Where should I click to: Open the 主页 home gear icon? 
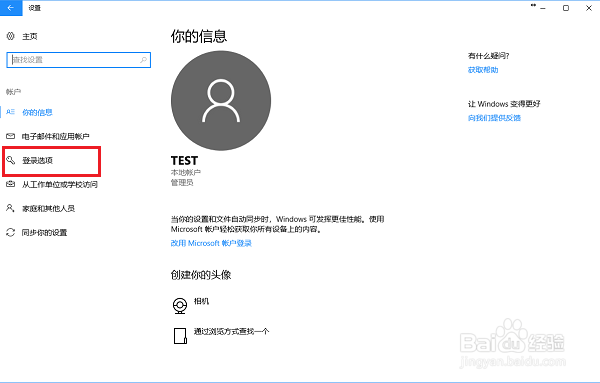pos(11,36)
